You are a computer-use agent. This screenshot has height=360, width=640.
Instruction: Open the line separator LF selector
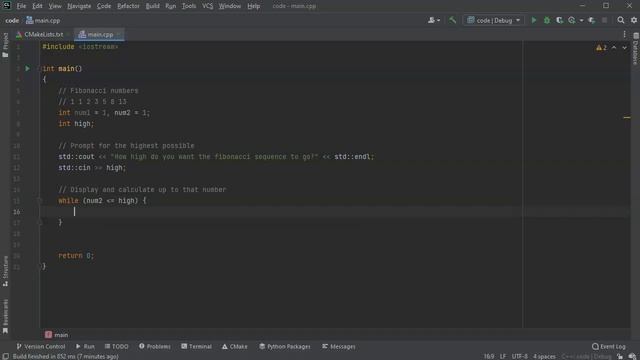(503, 356)
